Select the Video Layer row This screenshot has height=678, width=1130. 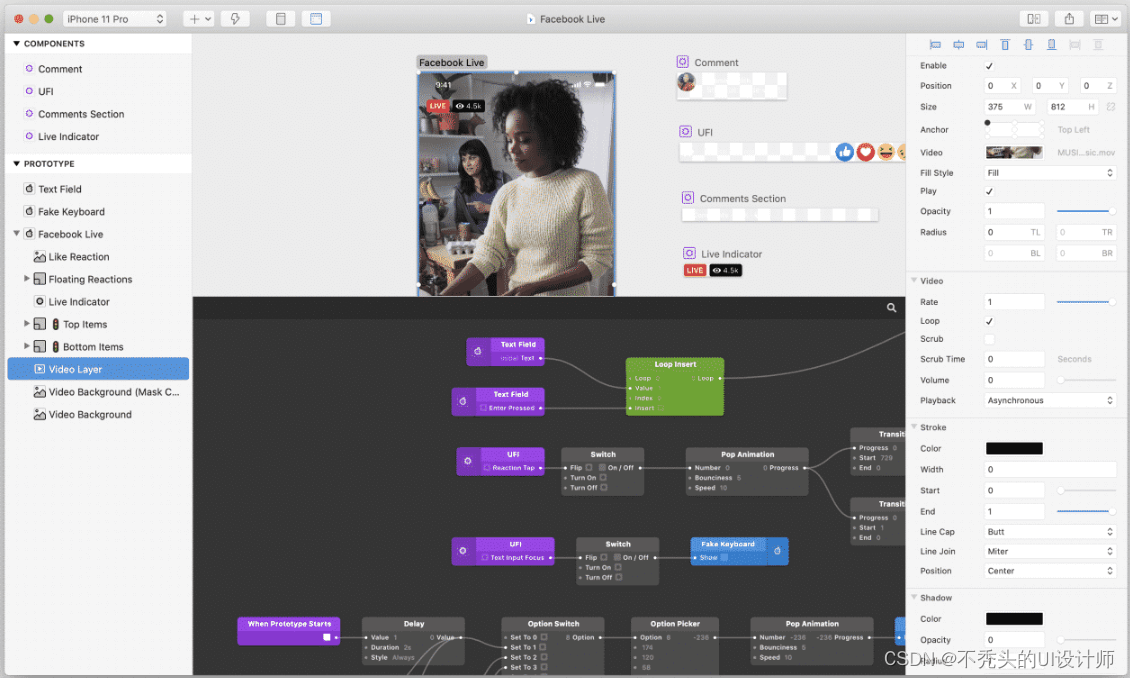[98, 369]
